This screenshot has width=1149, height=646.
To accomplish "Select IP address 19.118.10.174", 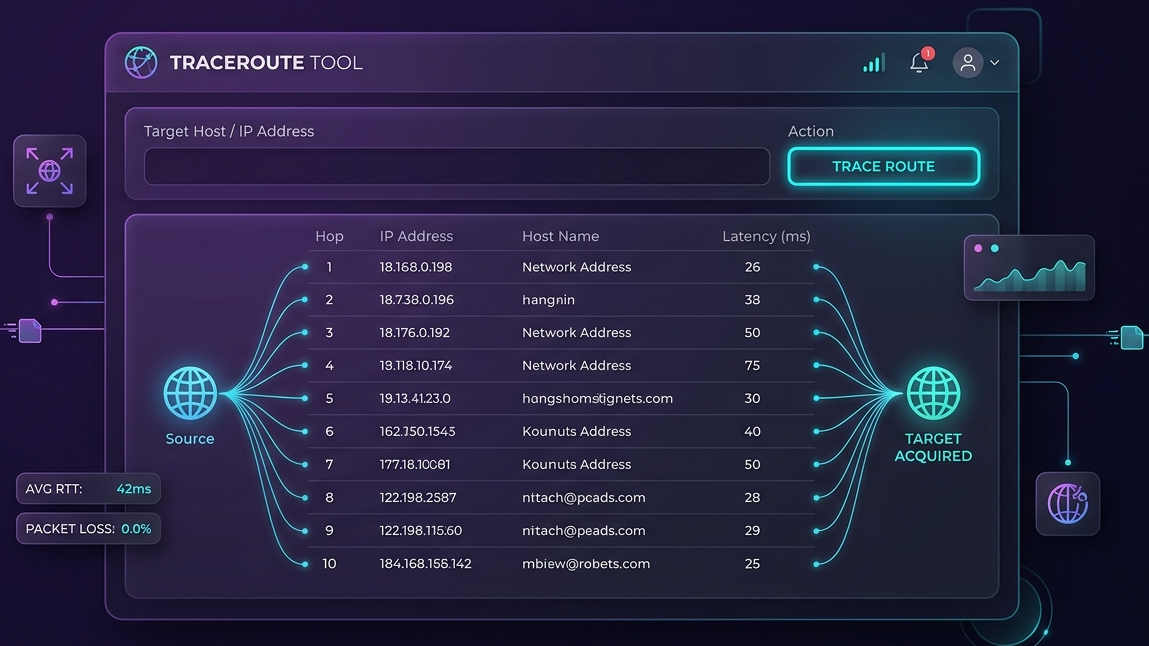I will [x=415, y=365].
